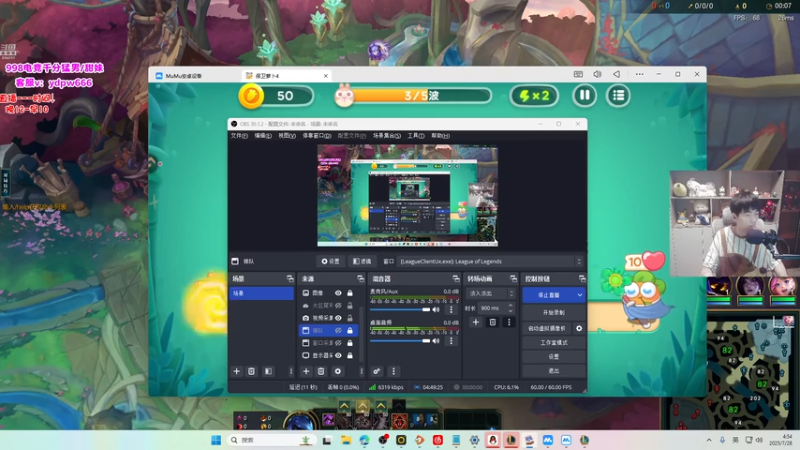Click the MuMu keyboard mapping icon
Screen dimensions: 800x450
coord(578,74)
